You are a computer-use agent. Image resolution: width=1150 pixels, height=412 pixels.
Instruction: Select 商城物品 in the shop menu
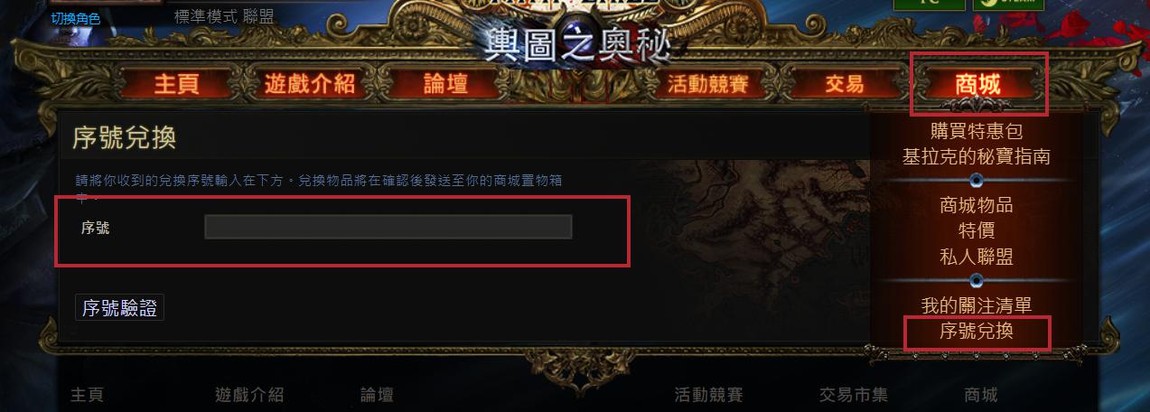pyautogui.click(x=976, y=205)
